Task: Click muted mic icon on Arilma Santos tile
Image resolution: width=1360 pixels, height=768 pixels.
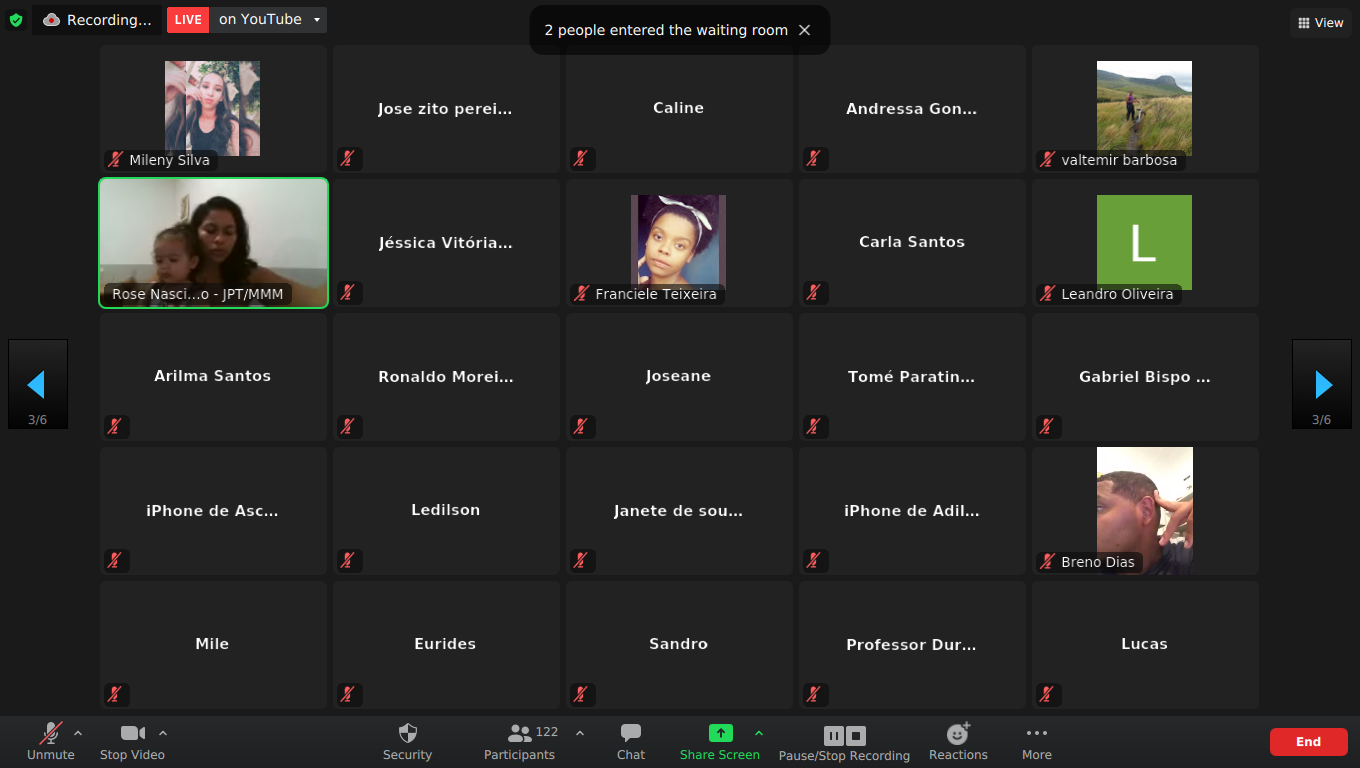Action: [x=115, y=427]
